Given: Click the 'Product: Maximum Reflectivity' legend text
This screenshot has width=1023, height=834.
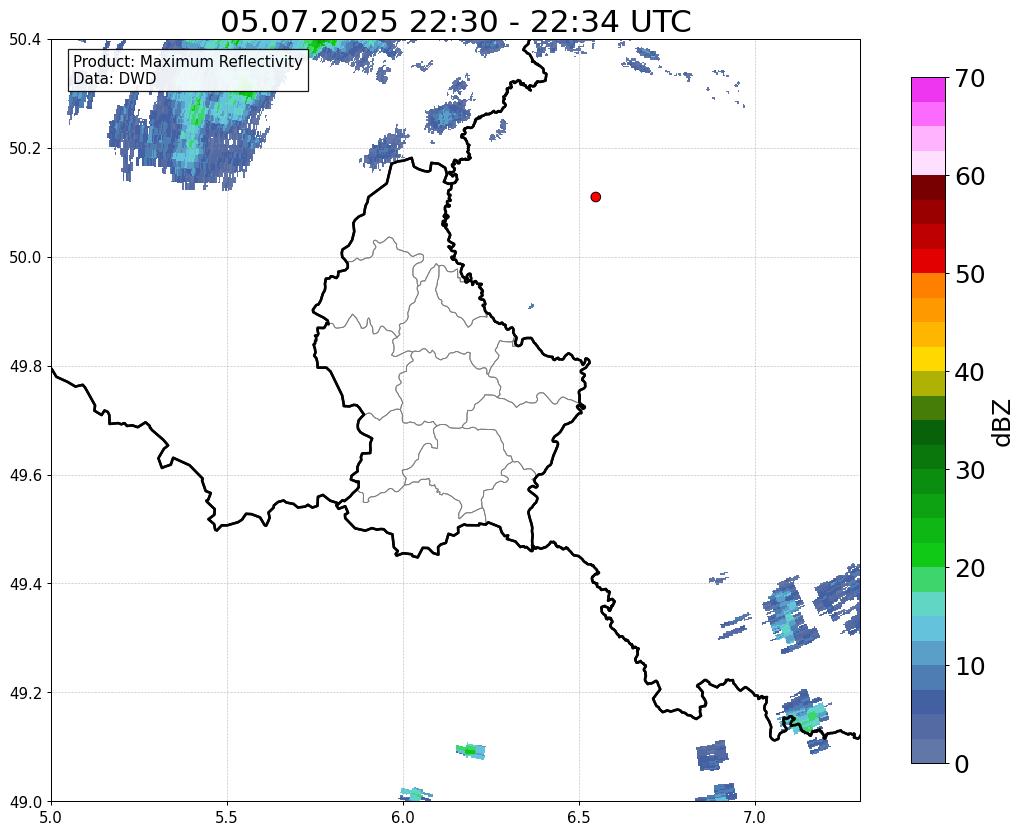Looking at the screenshot, I should (188, 61).
